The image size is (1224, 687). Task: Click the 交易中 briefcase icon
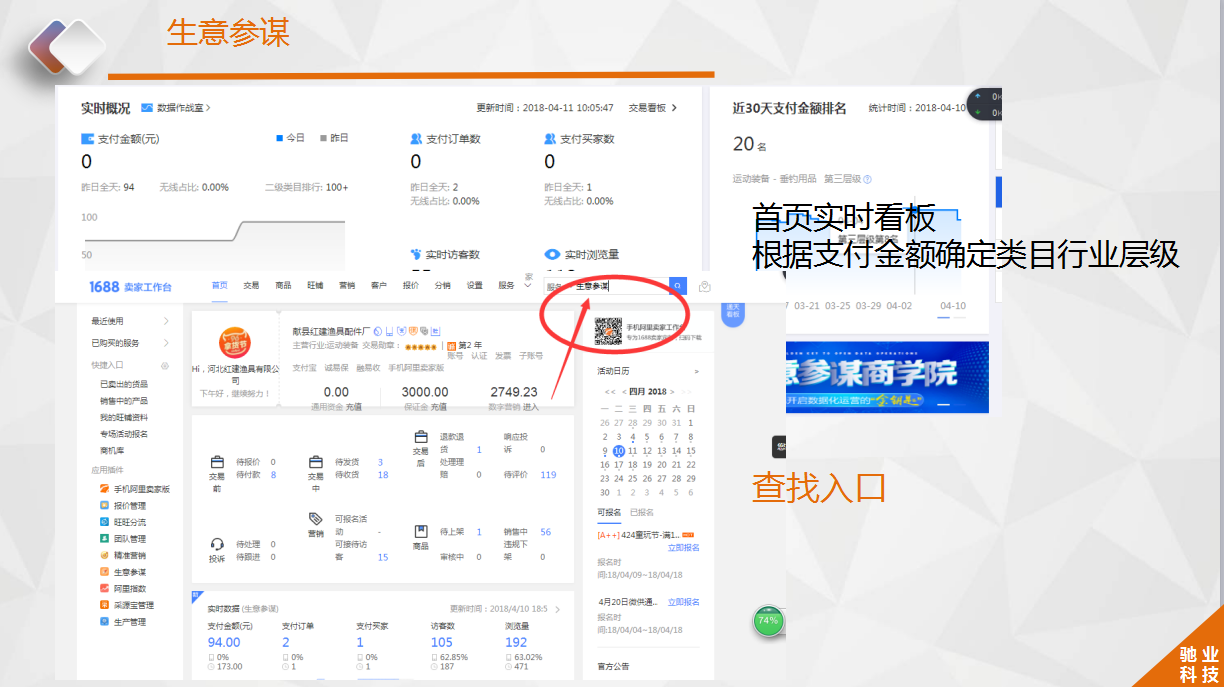[x=316, y=463]
